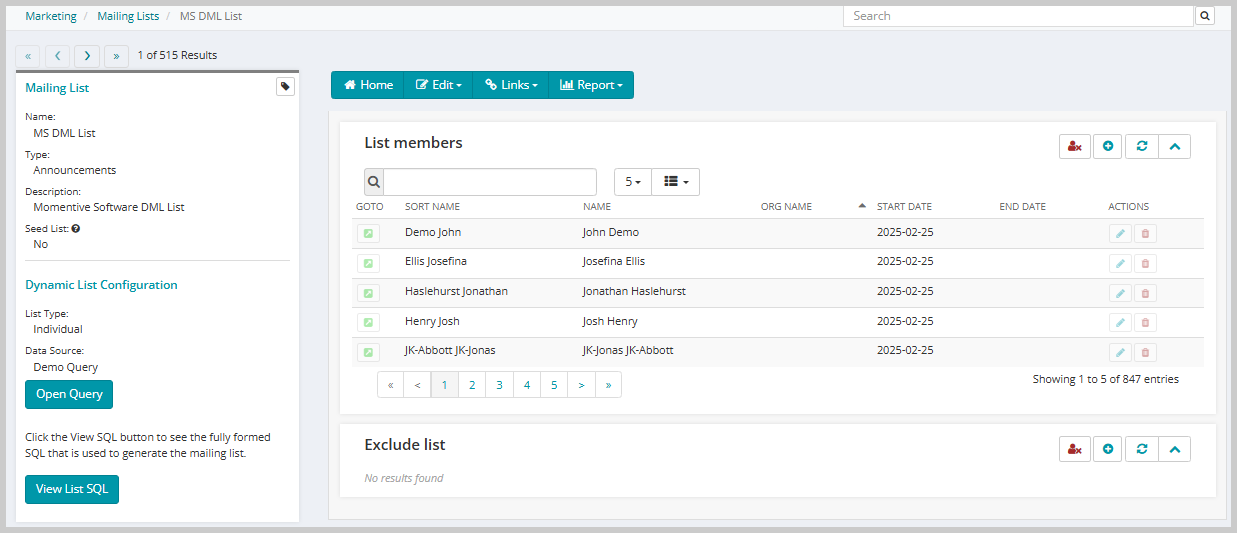
Task: Delete the JK-Abbott JK-Jonas row
Action: [1145, 352]
